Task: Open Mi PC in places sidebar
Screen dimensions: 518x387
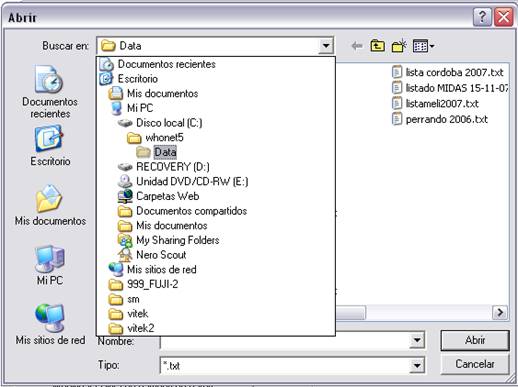Action: tap(50, 265)
